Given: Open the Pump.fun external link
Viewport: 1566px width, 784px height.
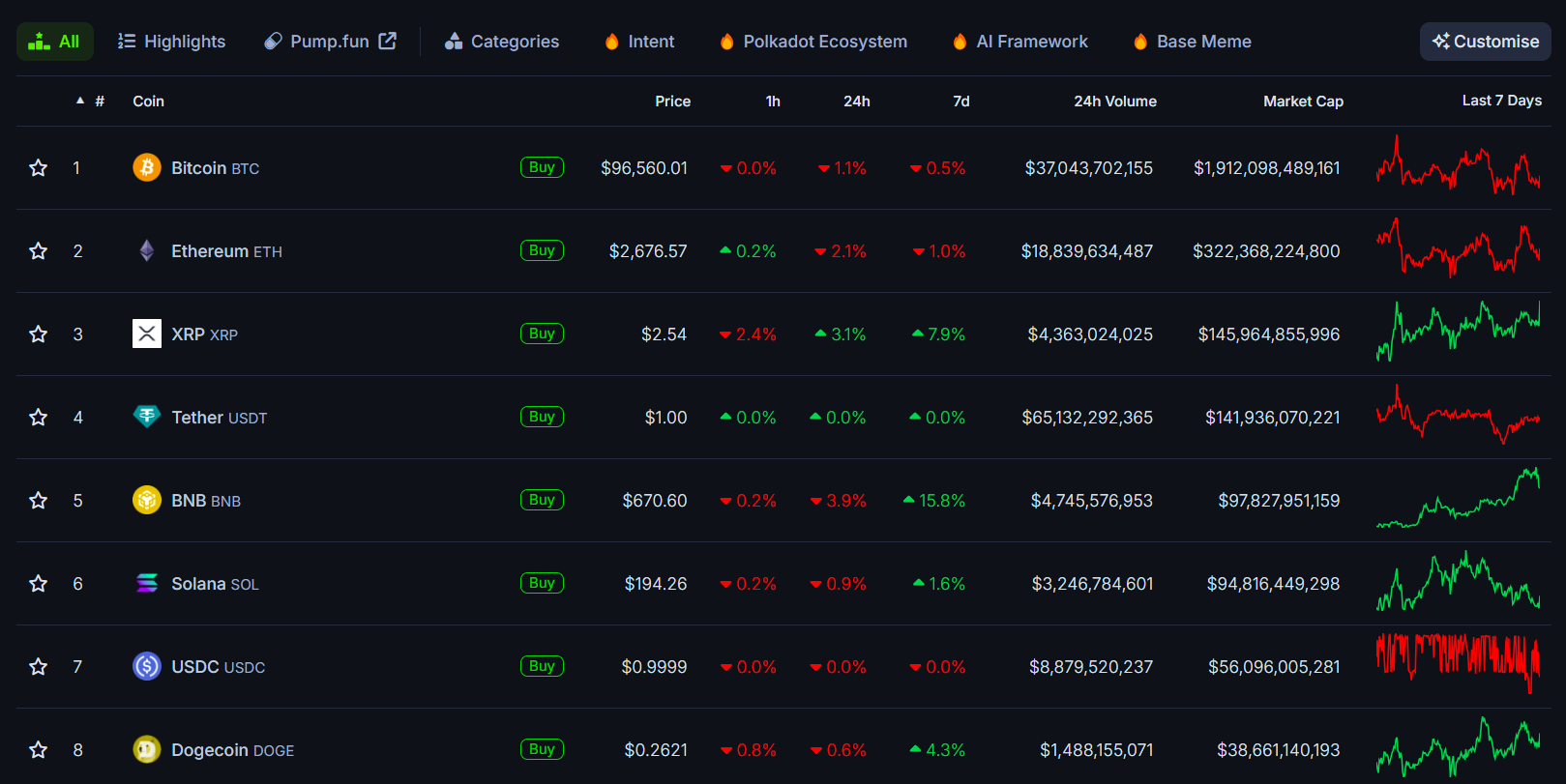Looking at the screenshot, I should 330,42.
